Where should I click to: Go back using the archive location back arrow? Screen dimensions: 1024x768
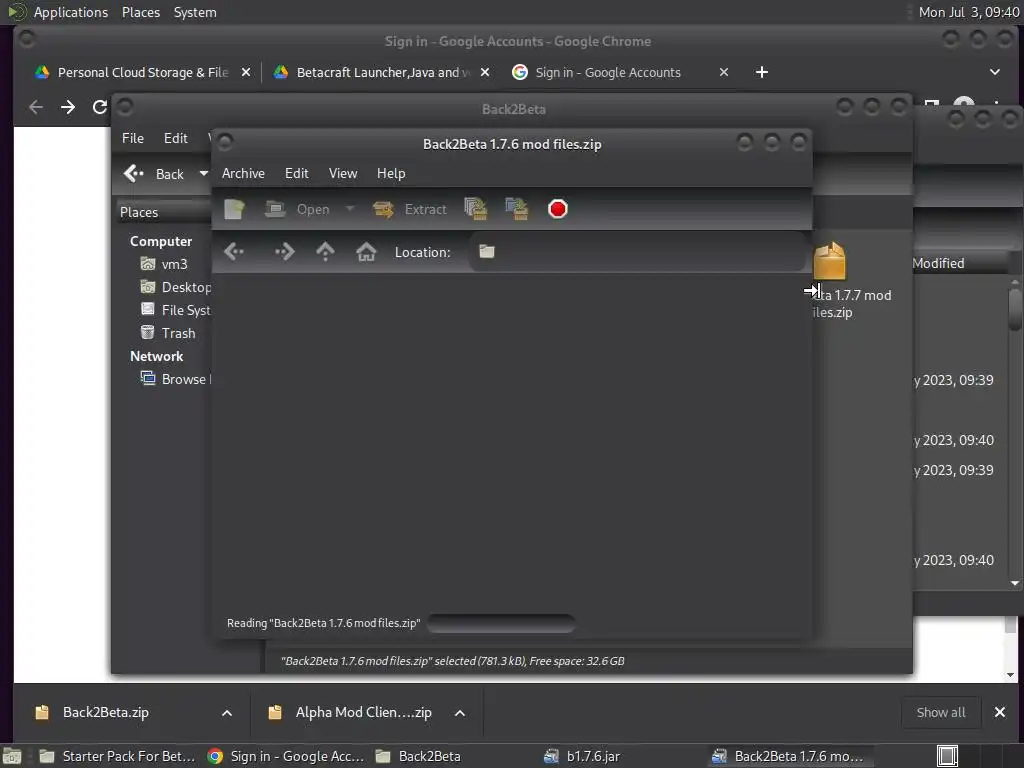pos(234,251)
